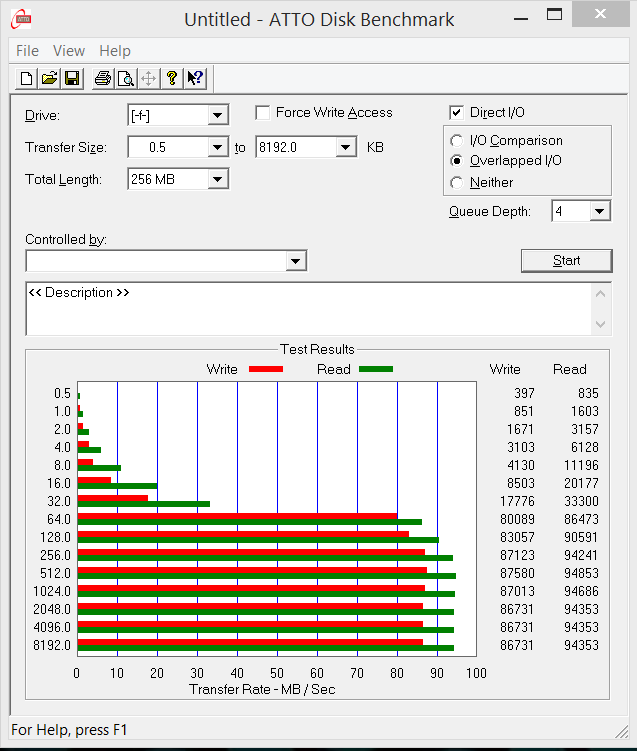
Task: Open the File menu
Action: pyautogui.click(x=28, y=51)
